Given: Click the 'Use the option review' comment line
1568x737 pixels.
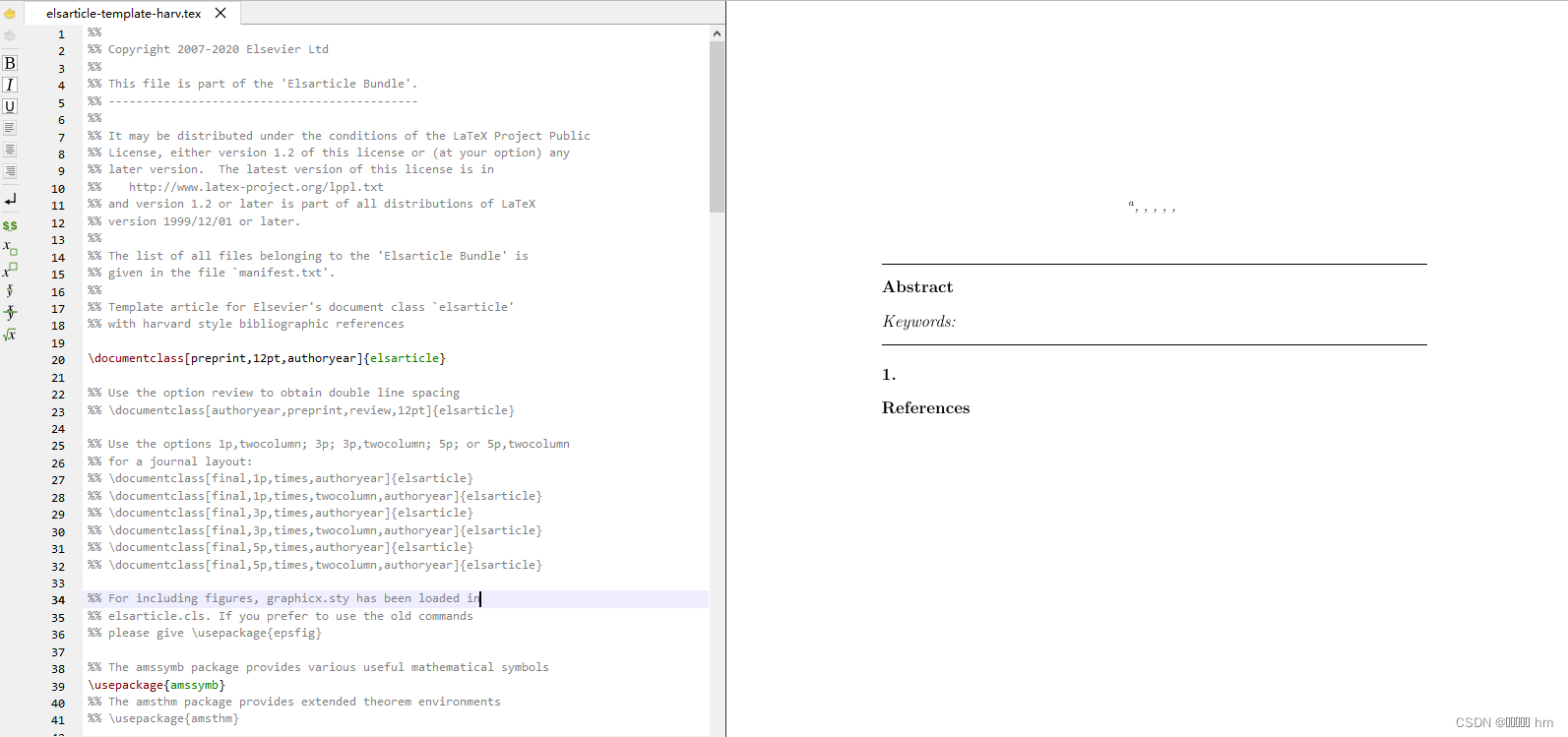Looking at the screenshot, I should [274, 393].
